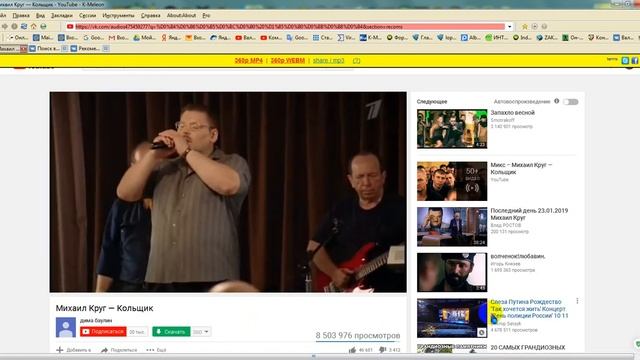
Task: Open '20 САМЫХ ГРАНДИОЗНЫХ' video title
Action: 528,347
